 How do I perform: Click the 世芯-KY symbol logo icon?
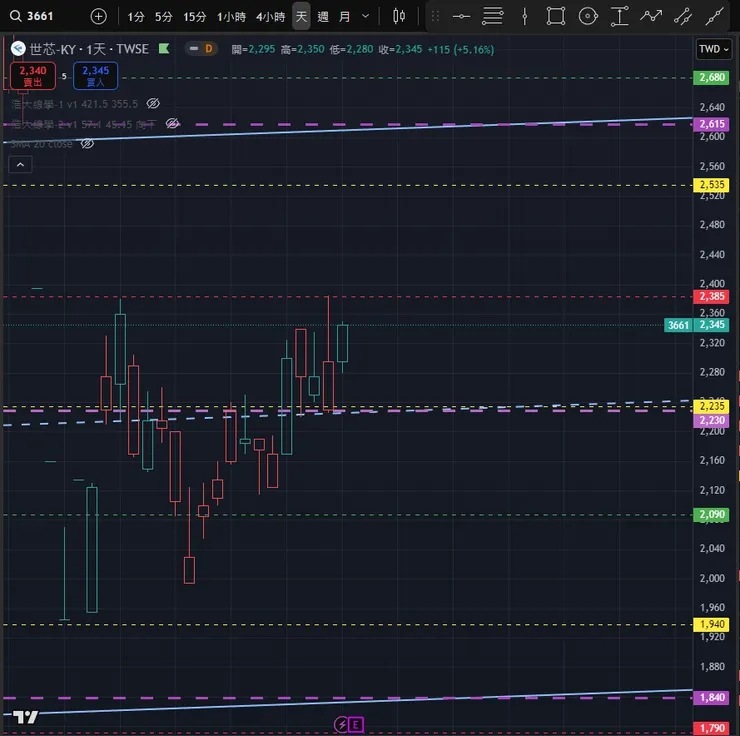coord(18,49)
